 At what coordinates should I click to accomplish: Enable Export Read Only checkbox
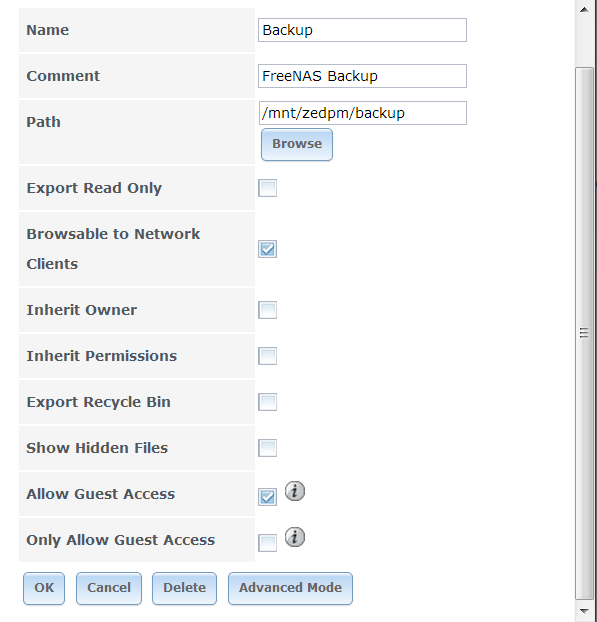[267, 188]
